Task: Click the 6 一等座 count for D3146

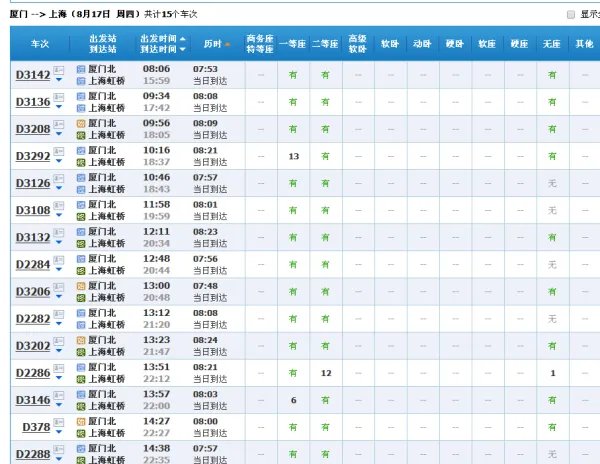Action: pyautogui.click(x=293, y=401)
